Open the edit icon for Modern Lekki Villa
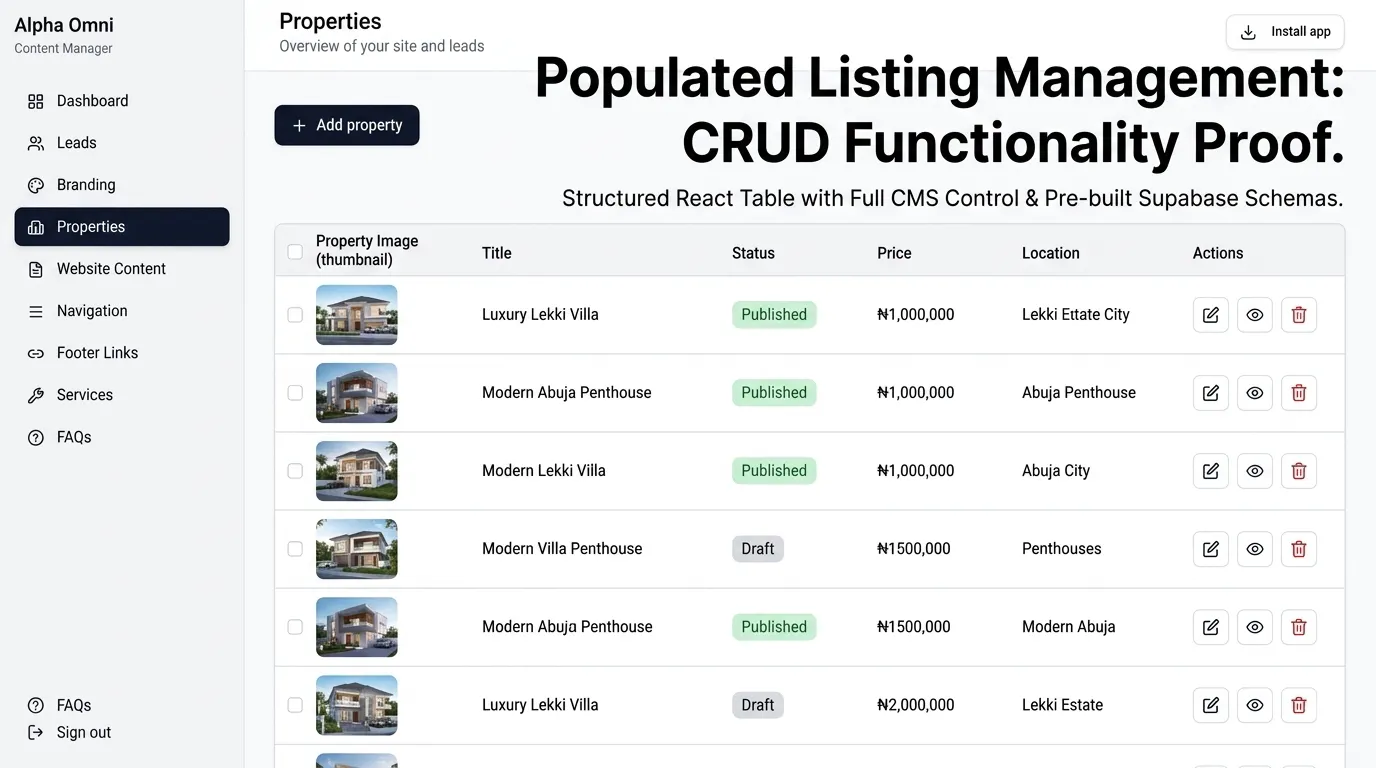1376x768 pixels. point(1210,471)
